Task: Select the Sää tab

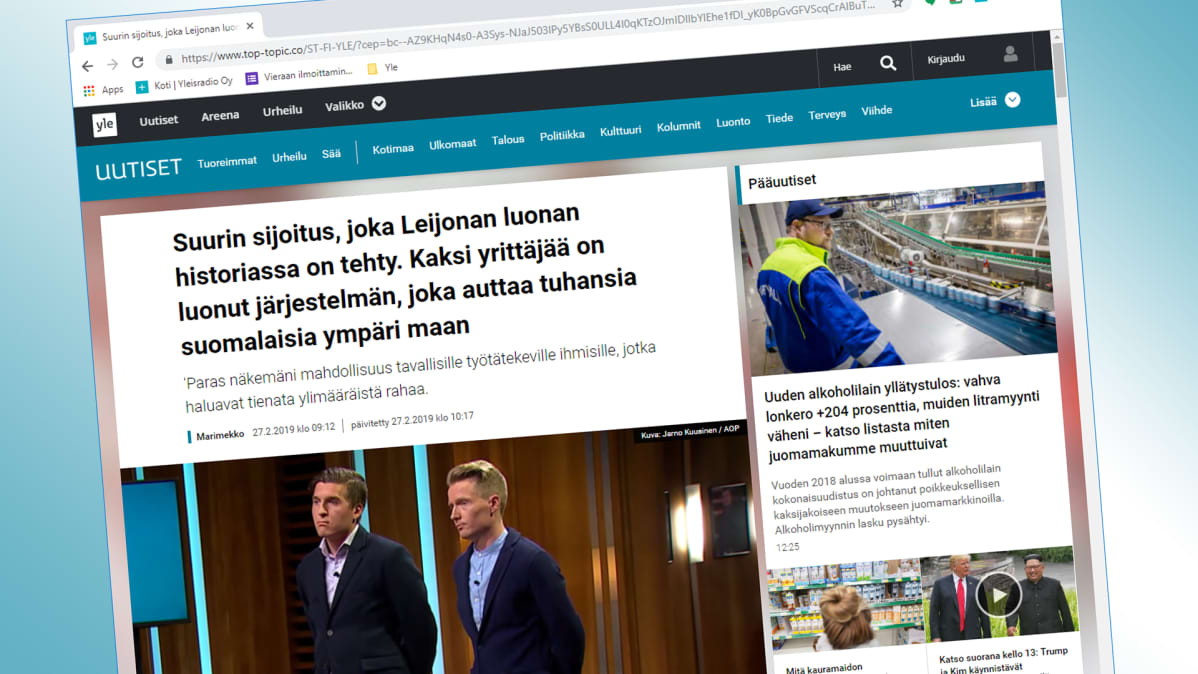Action: [331, 154]
